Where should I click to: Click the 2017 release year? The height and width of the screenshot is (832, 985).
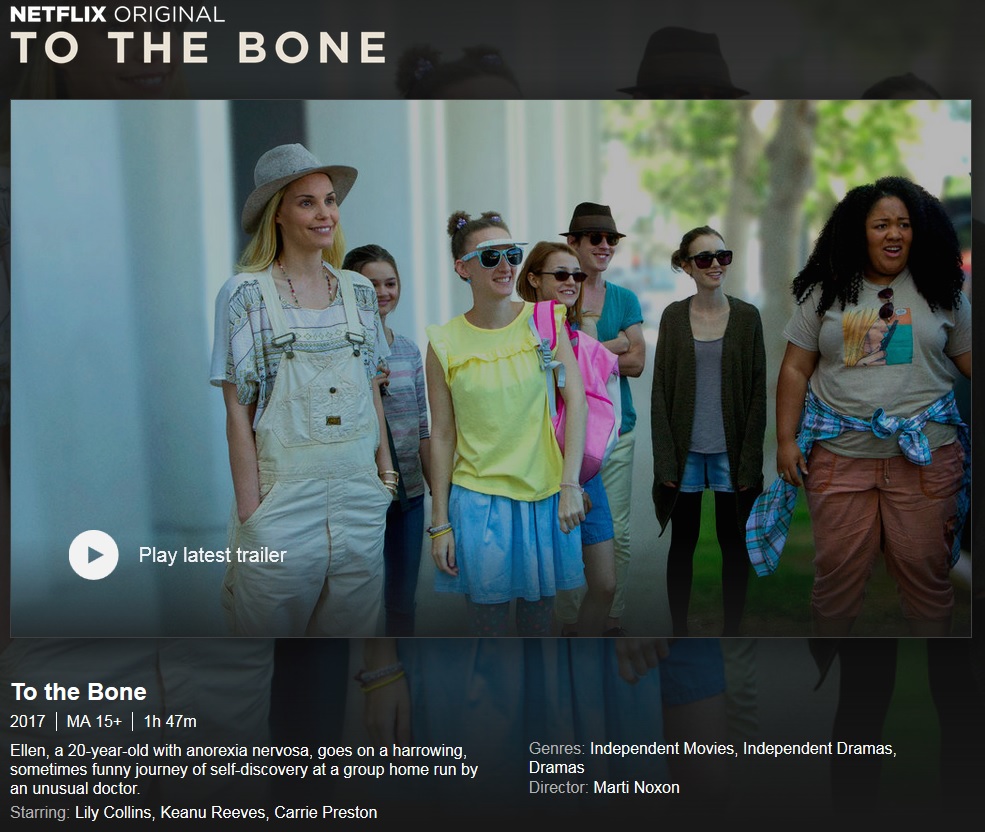[28, 721]
